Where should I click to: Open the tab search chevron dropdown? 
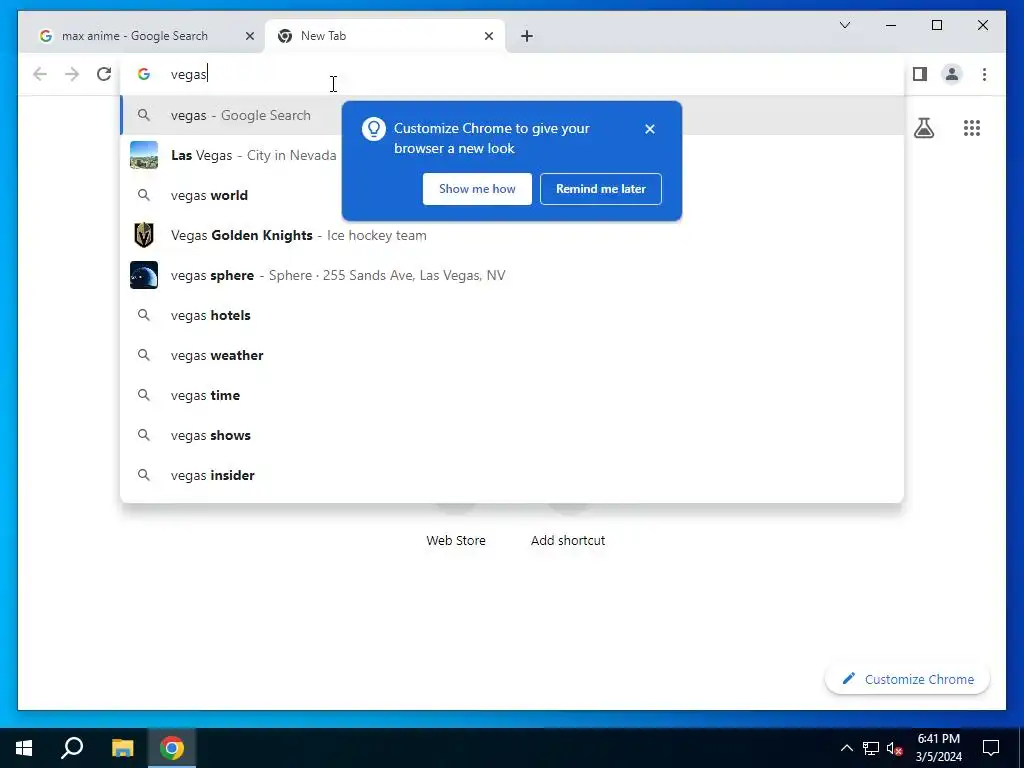(x=844, y=25)
